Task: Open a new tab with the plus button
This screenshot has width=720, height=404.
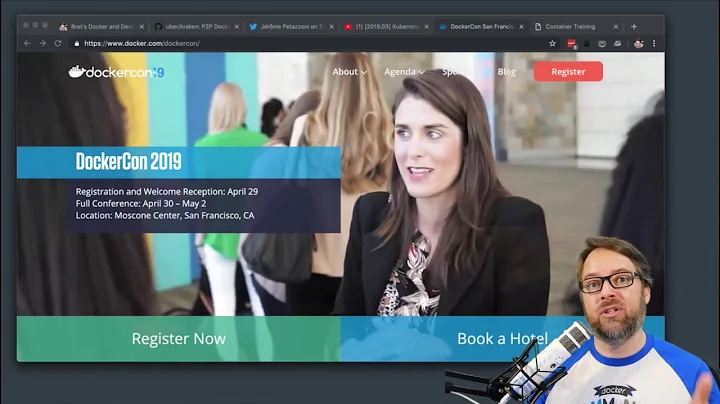Action: coord(634,27)
